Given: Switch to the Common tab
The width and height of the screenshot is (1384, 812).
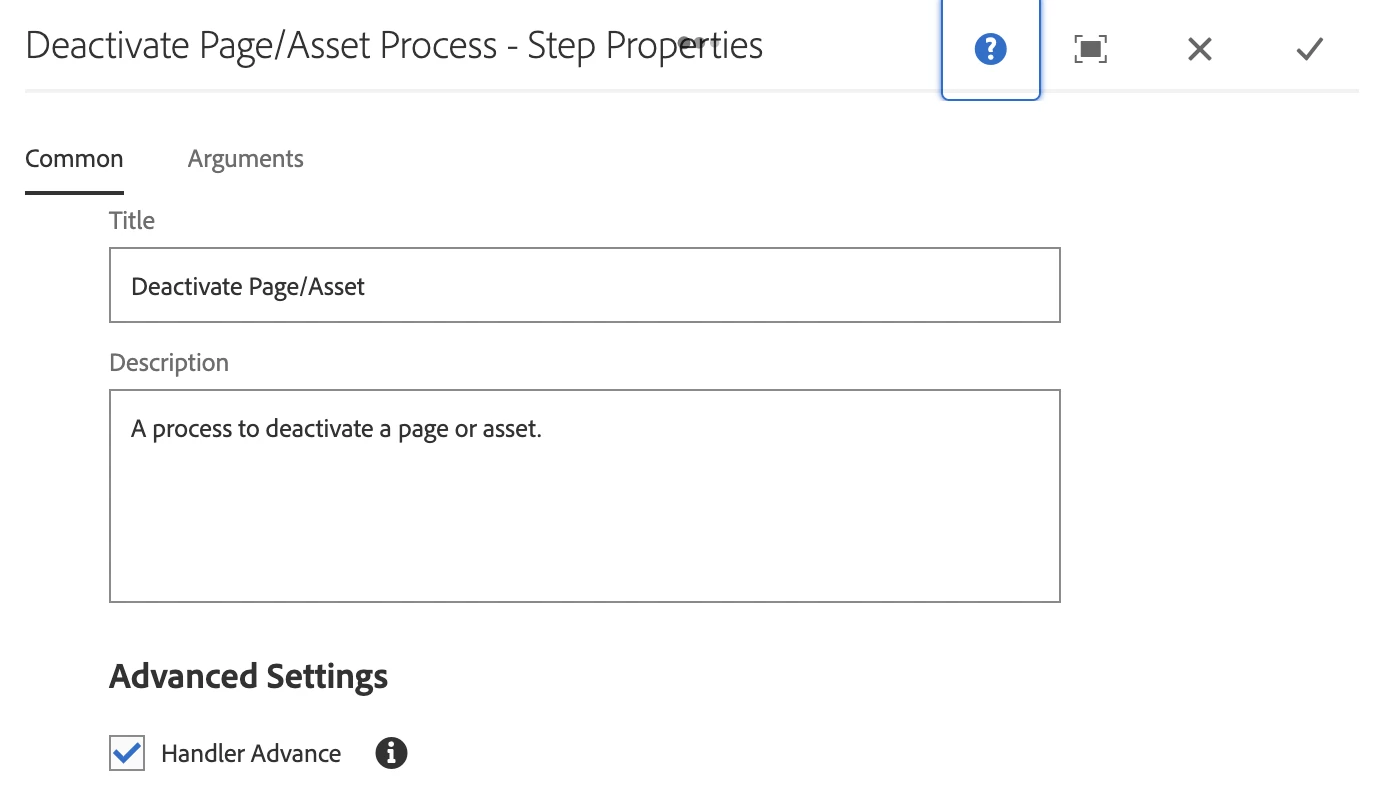Looking at the screenshot, I should [x=74, y=159].
